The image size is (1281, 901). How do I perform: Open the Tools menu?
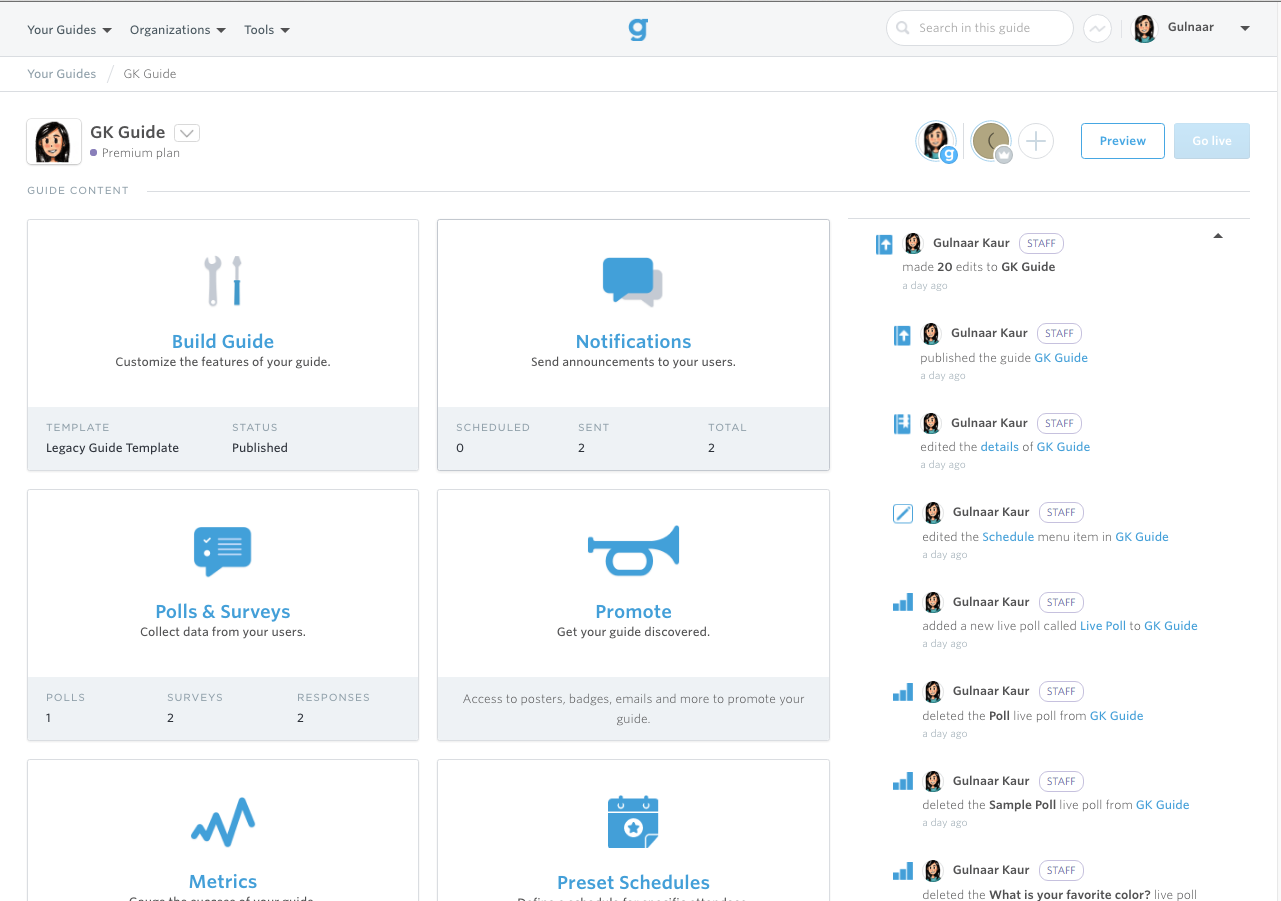click(266, 29)
